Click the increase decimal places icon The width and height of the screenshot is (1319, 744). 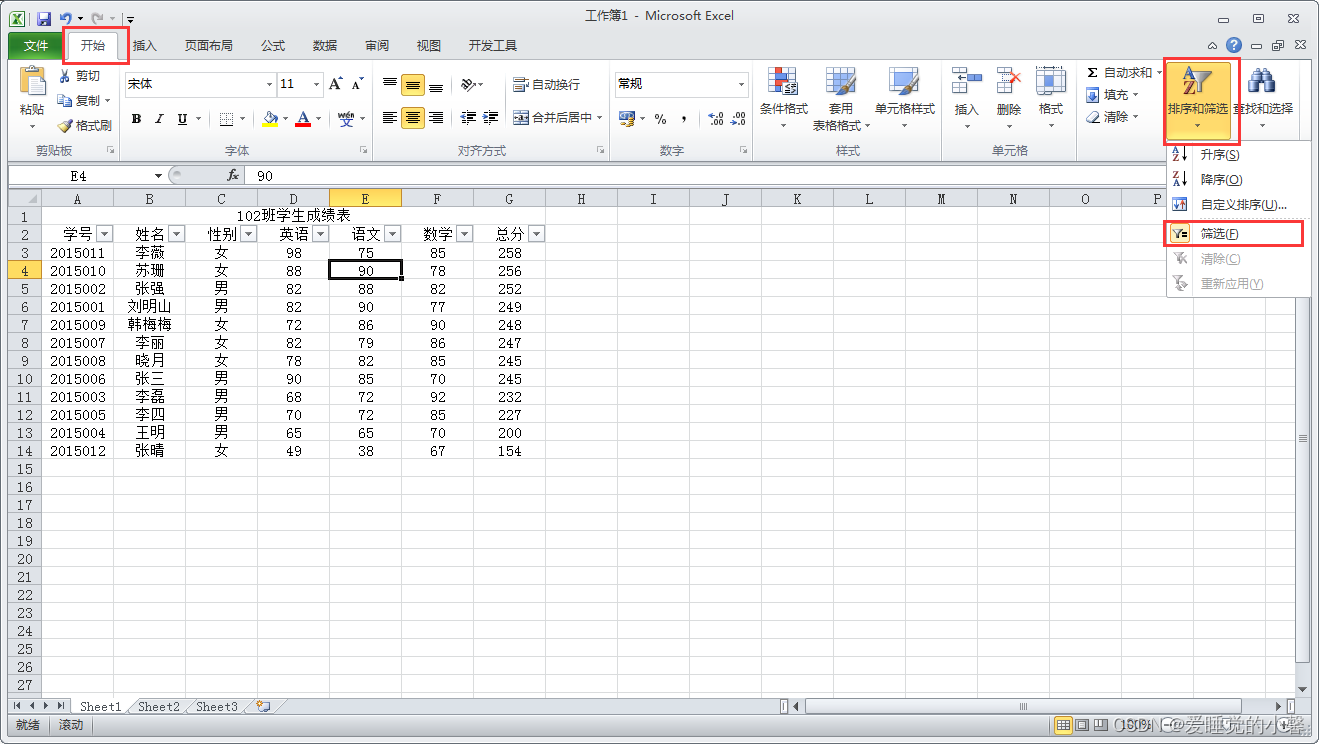pos(715,118)
